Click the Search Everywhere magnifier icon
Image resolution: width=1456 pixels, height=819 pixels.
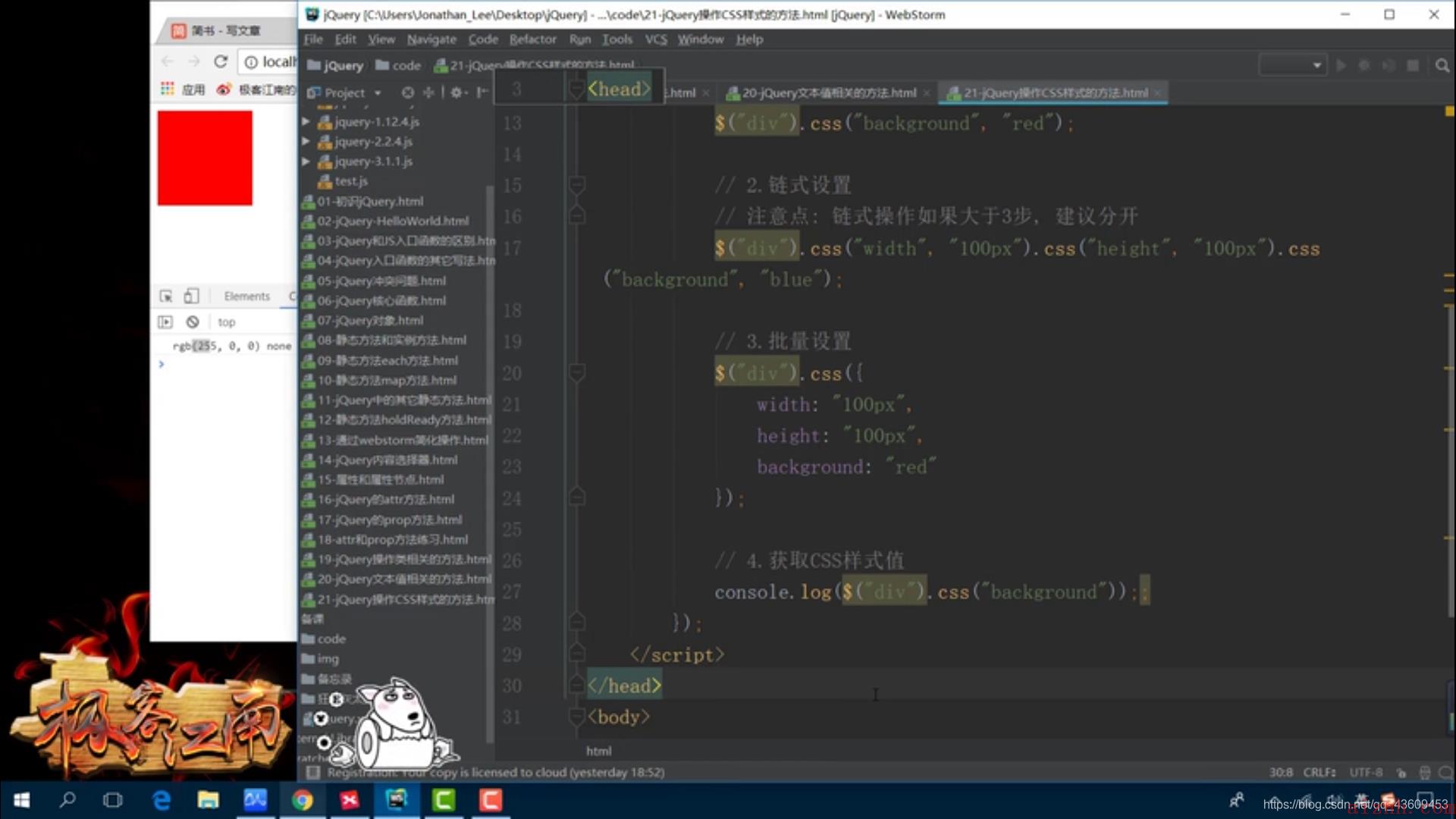point(1442,65)
